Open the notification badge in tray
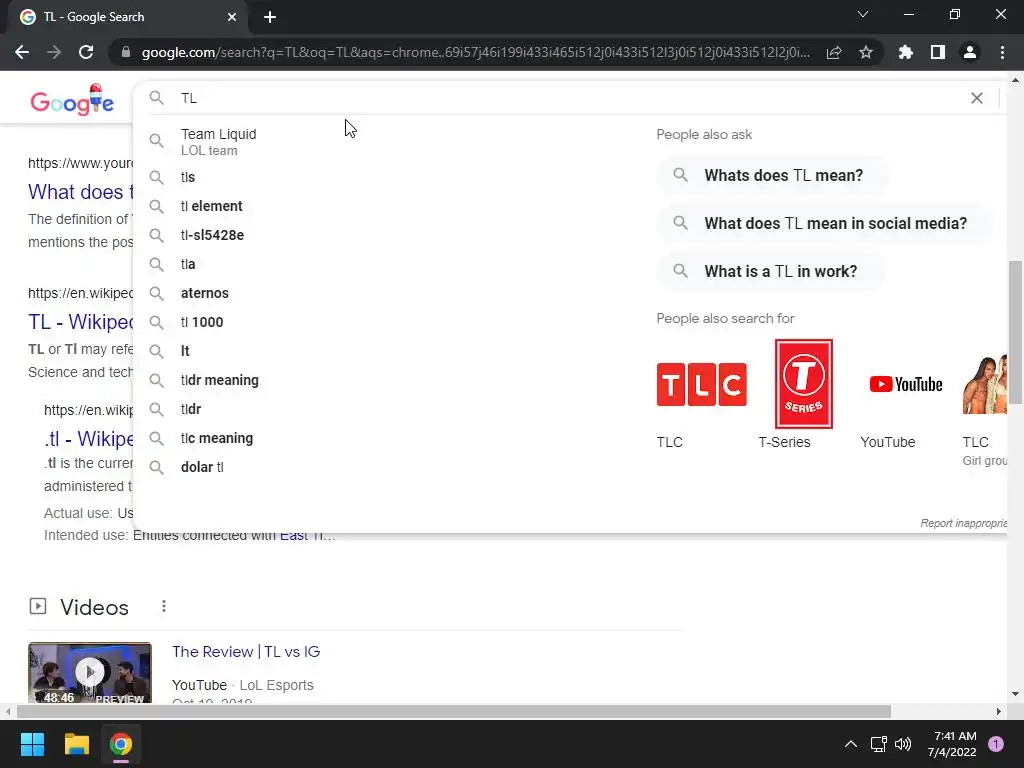Viewport: 1024px width, 768px height. pos(995,744)
